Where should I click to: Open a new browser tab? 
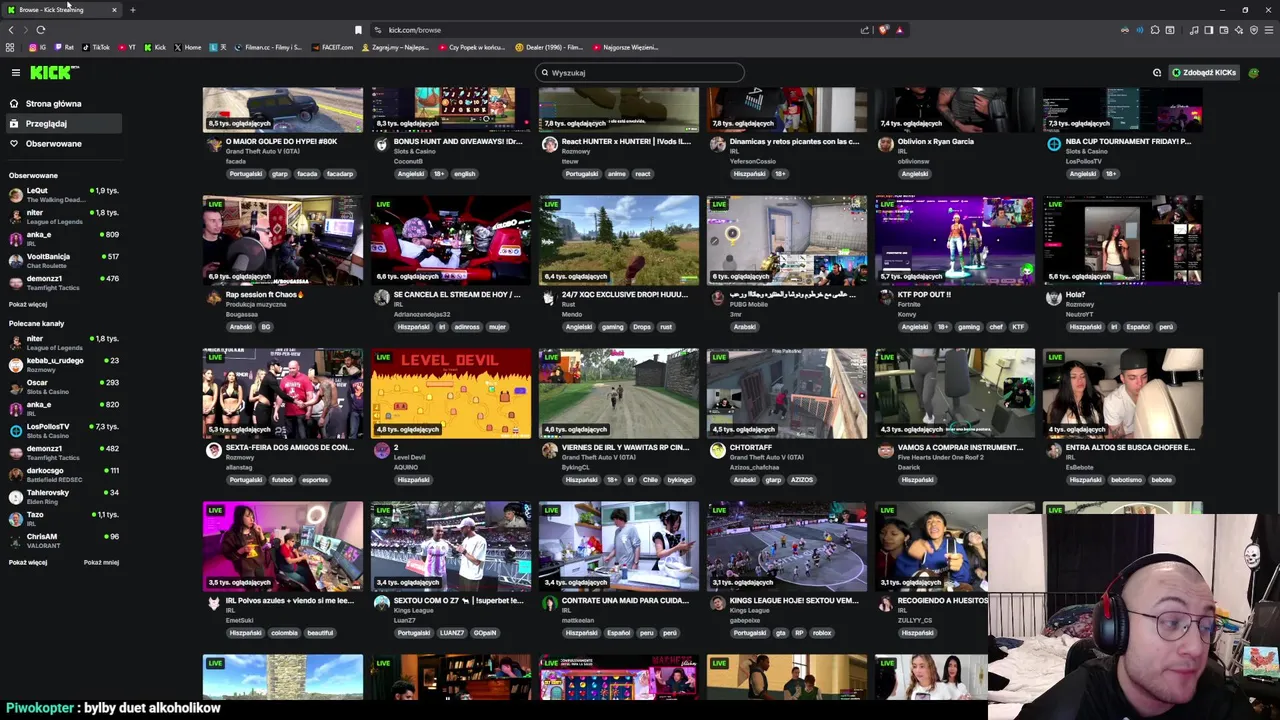pyautogui.click(x=132, y=10)
